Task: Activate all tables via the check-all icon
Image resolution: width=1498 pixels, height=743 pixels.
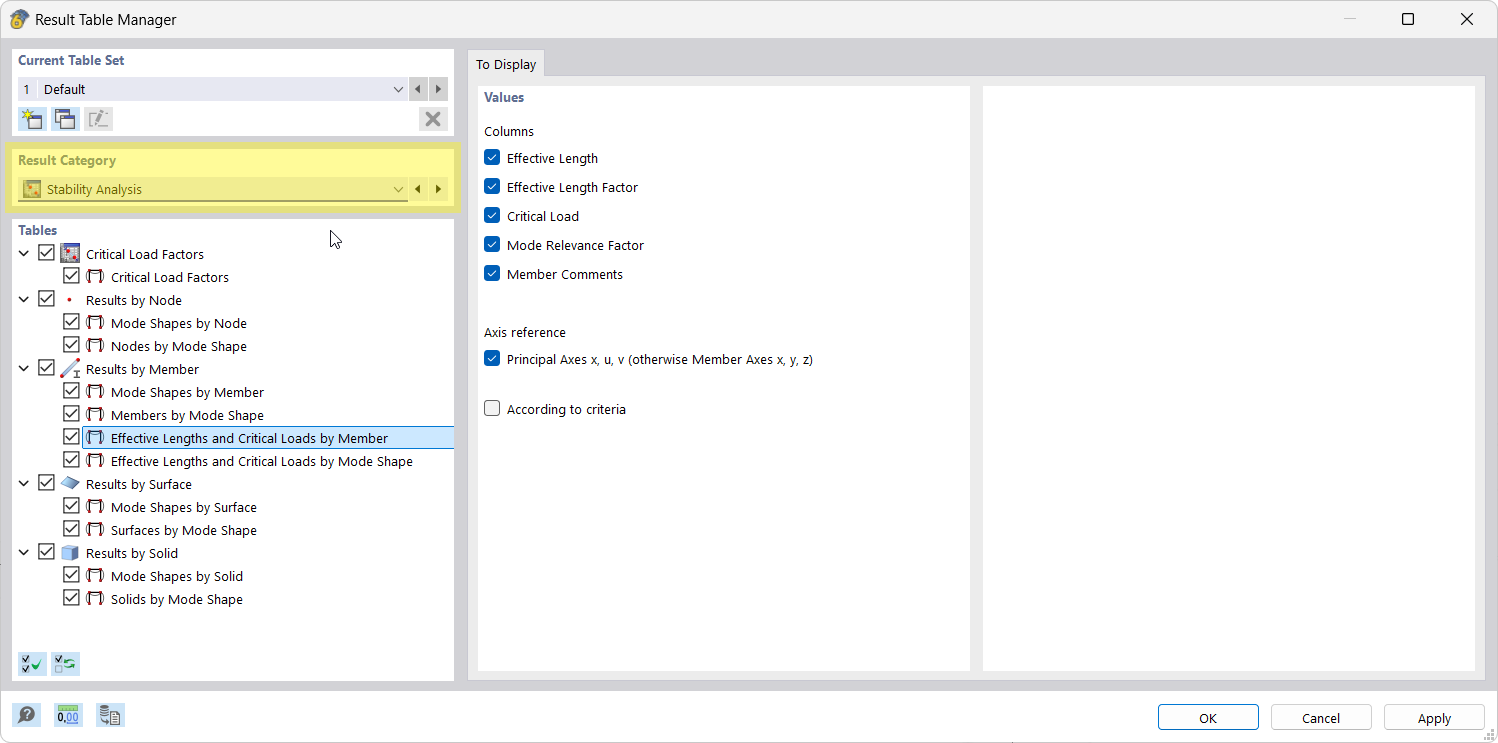Action: pos(31,663)
